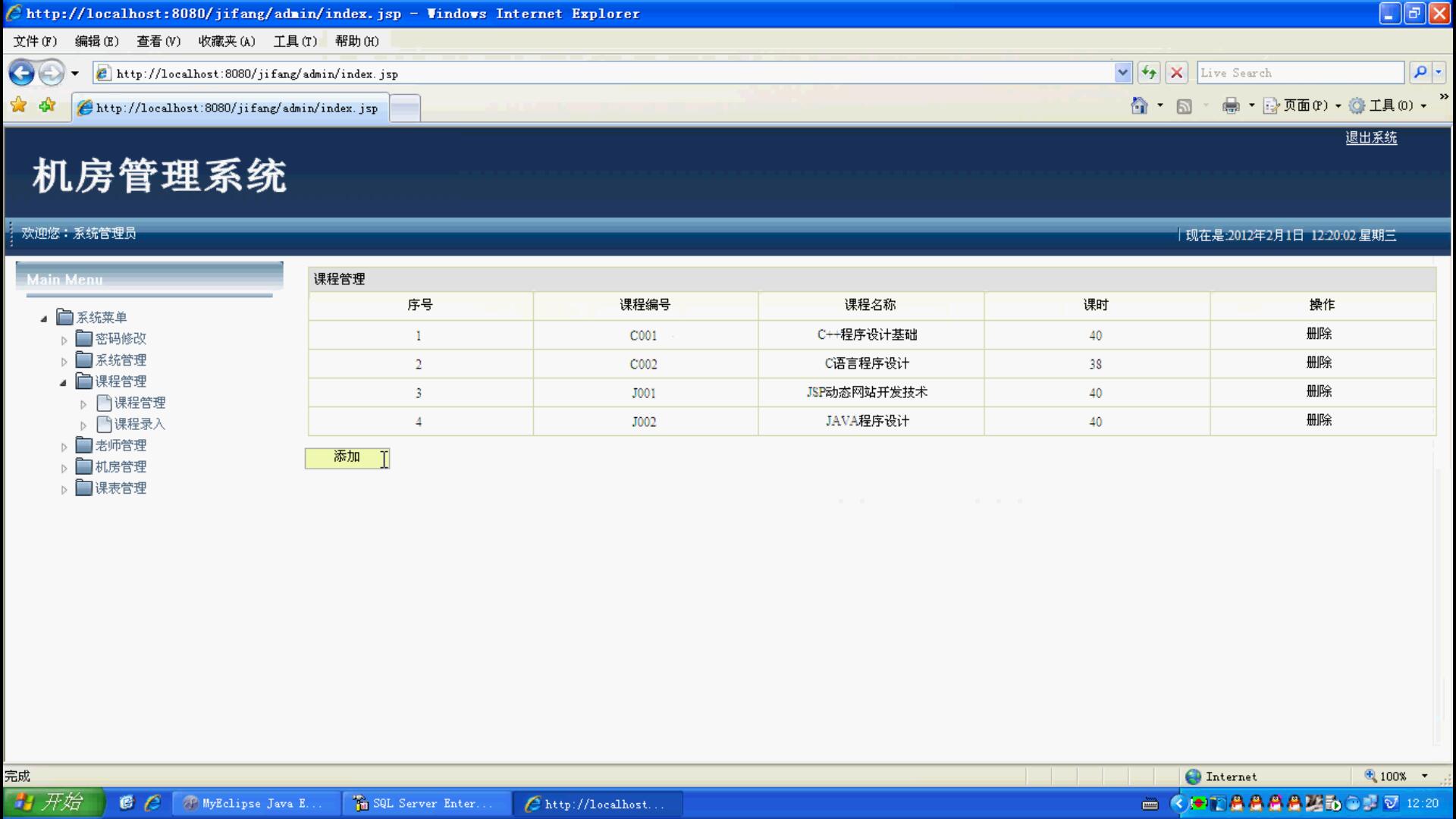The image size is (1456, 819).
Task: Click the Home page icon
Action: 1139,105
